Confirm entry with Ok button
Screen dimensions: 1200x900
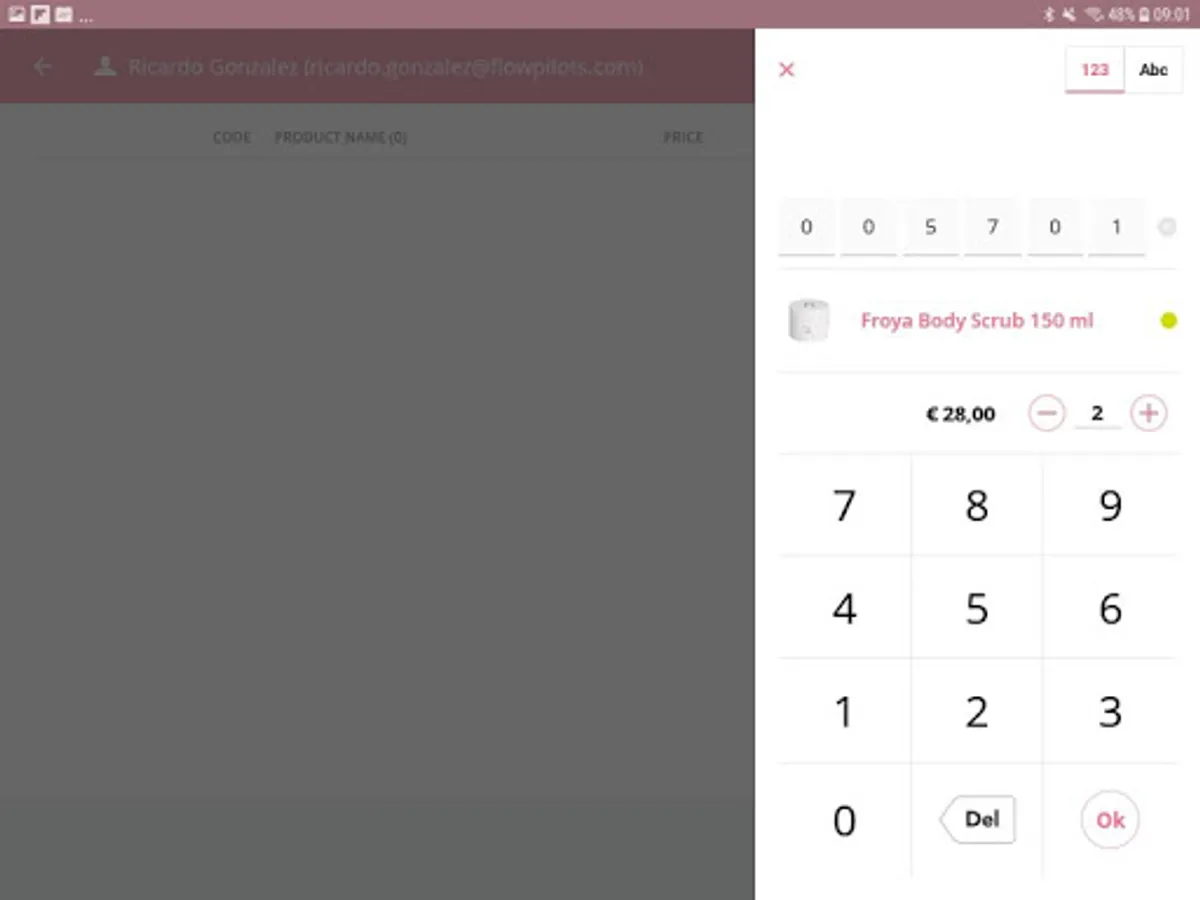(x=1110, y=820)
